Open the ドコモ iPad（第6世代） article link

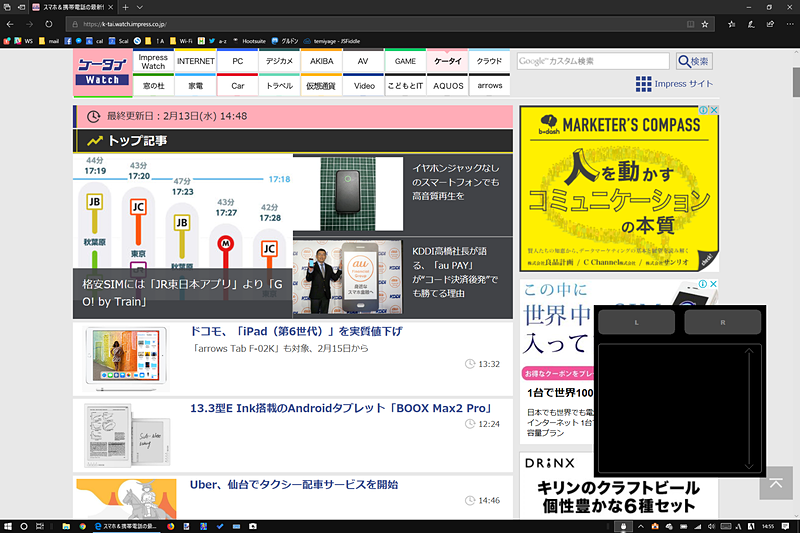296,332
